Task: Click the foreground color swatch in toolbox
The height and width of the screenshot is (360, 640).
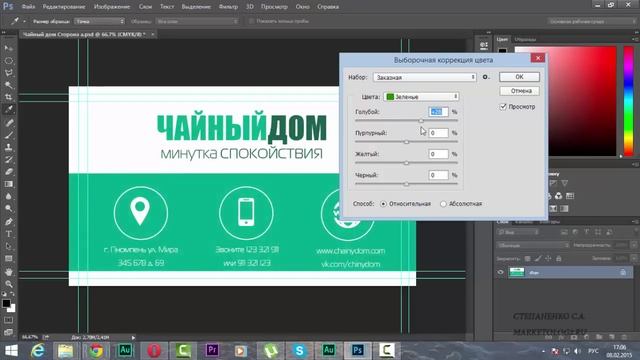Action: pyautogui.click(x=6, y=304)
